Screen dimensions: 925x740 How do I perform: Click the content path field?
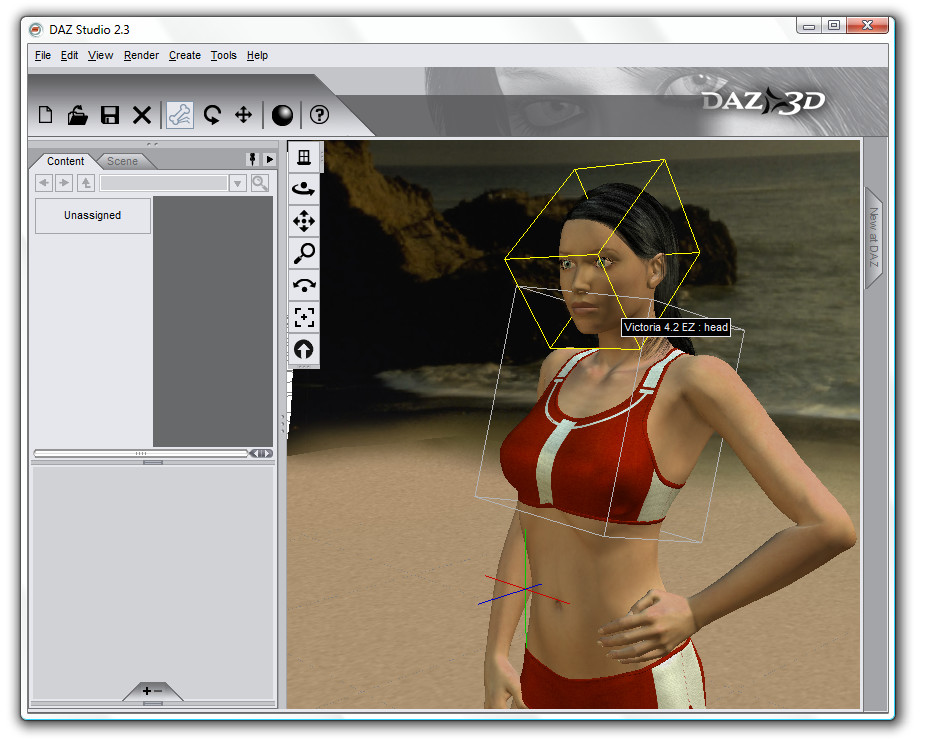click(x=164, y=184)
